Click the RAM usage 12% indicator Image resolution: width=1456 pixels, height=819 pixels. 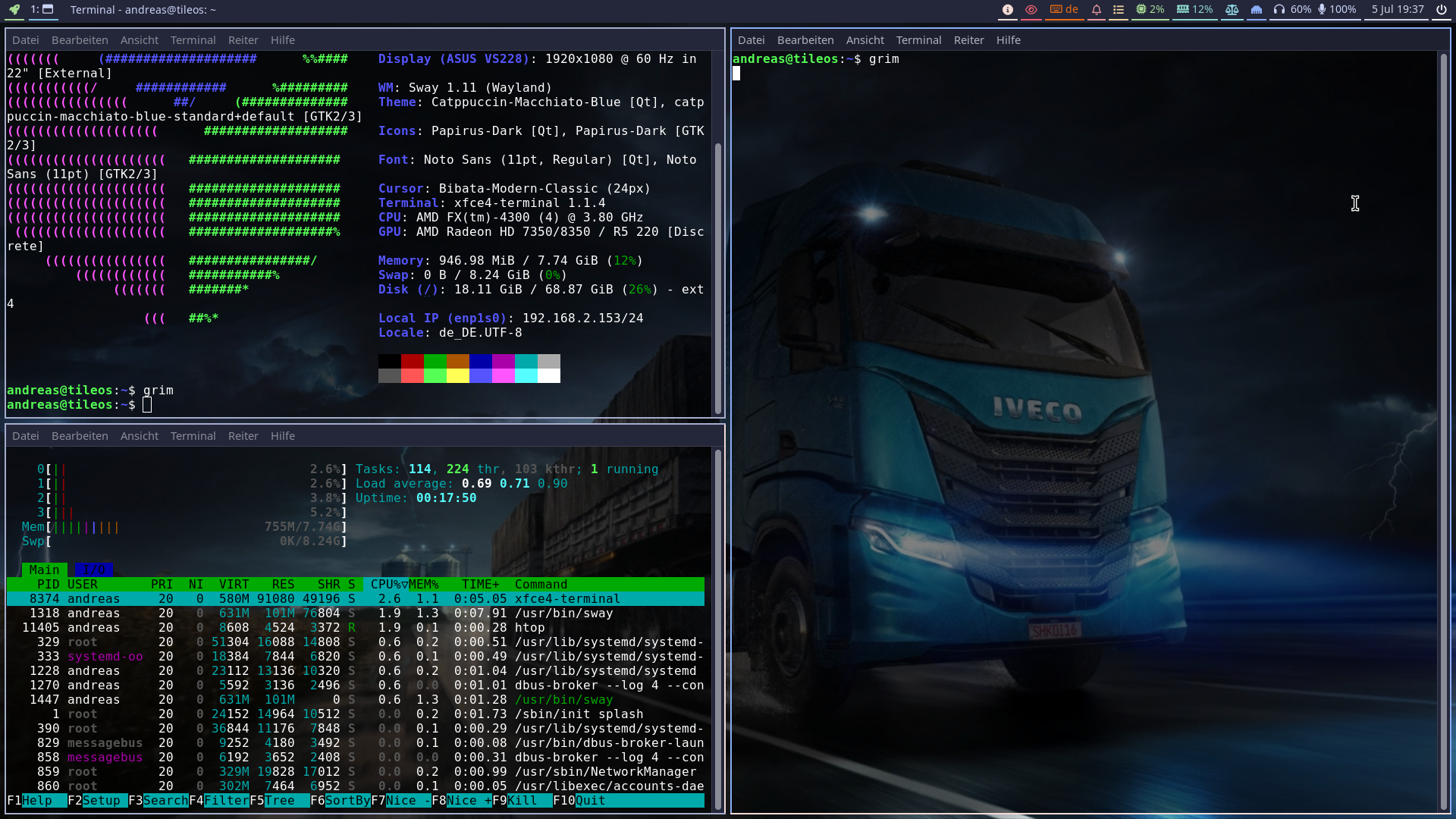(x=1194, y=10)
